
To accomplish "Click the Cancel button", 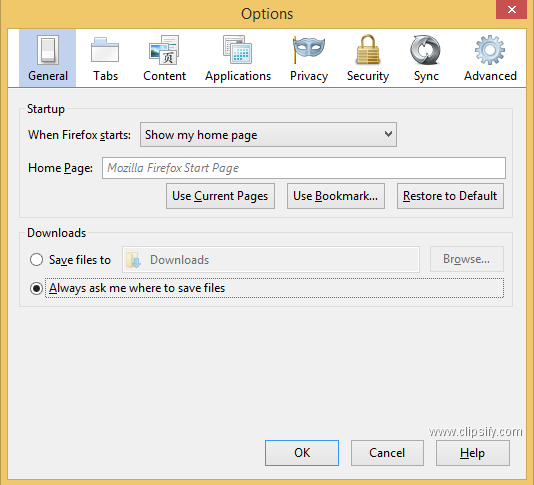I will 387,453.
